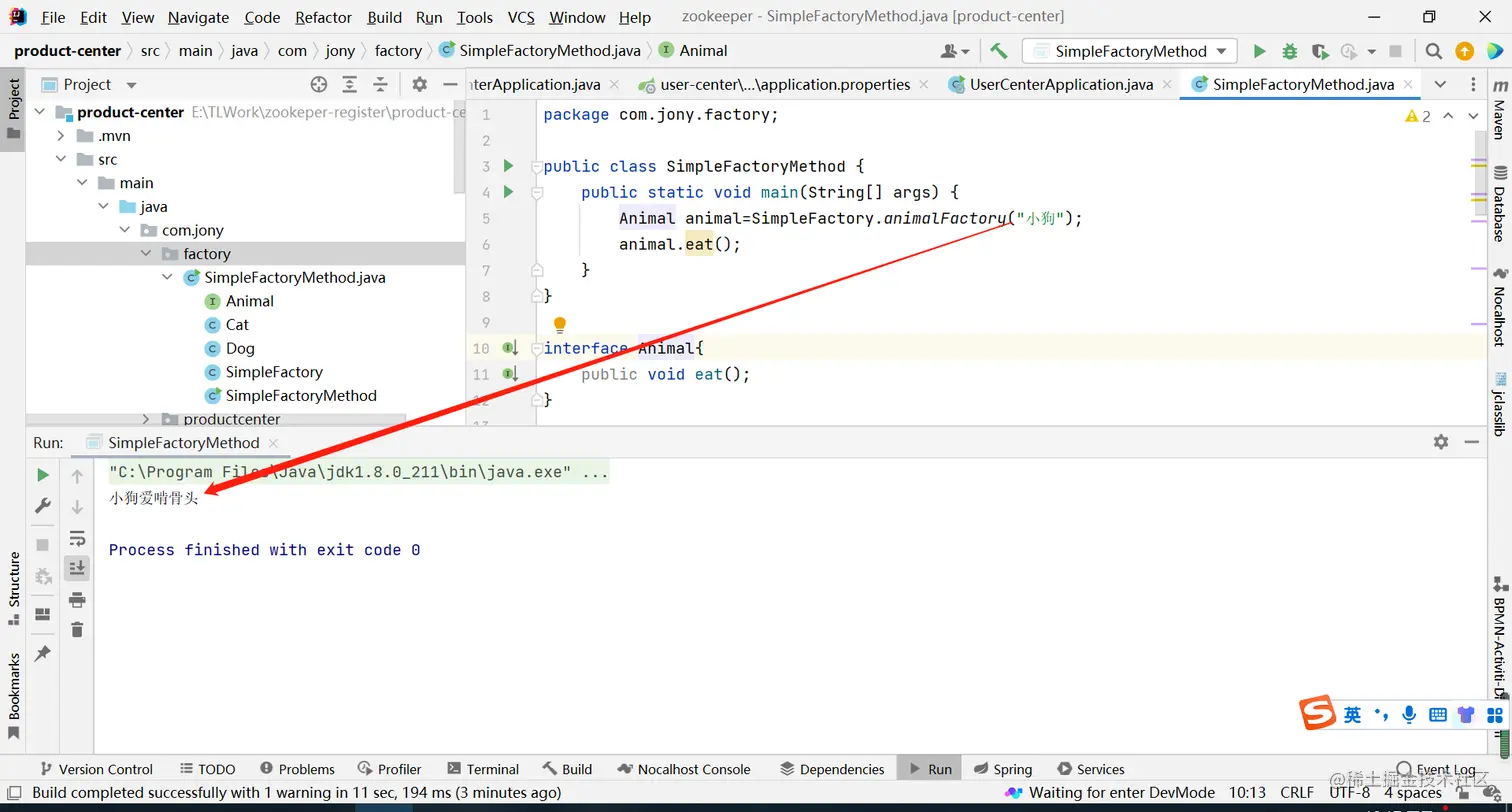Expand the productcenter package
Screen dimensions: 1512x812
(x=145, y=419)
